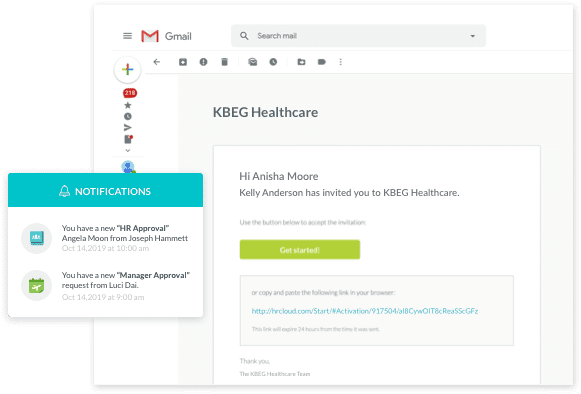The height and width of the screenshot is (394, 581).
Task: Open Snoozed messages in sidebar
Action: pyautogui.click(x=128, y=116)
